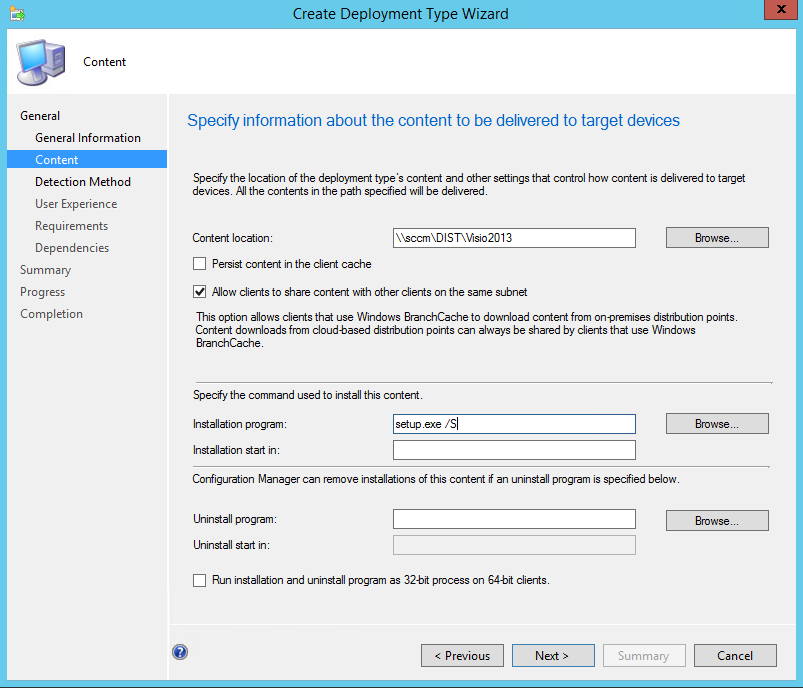Click the computer icon beside Content header

click(41, 62)
